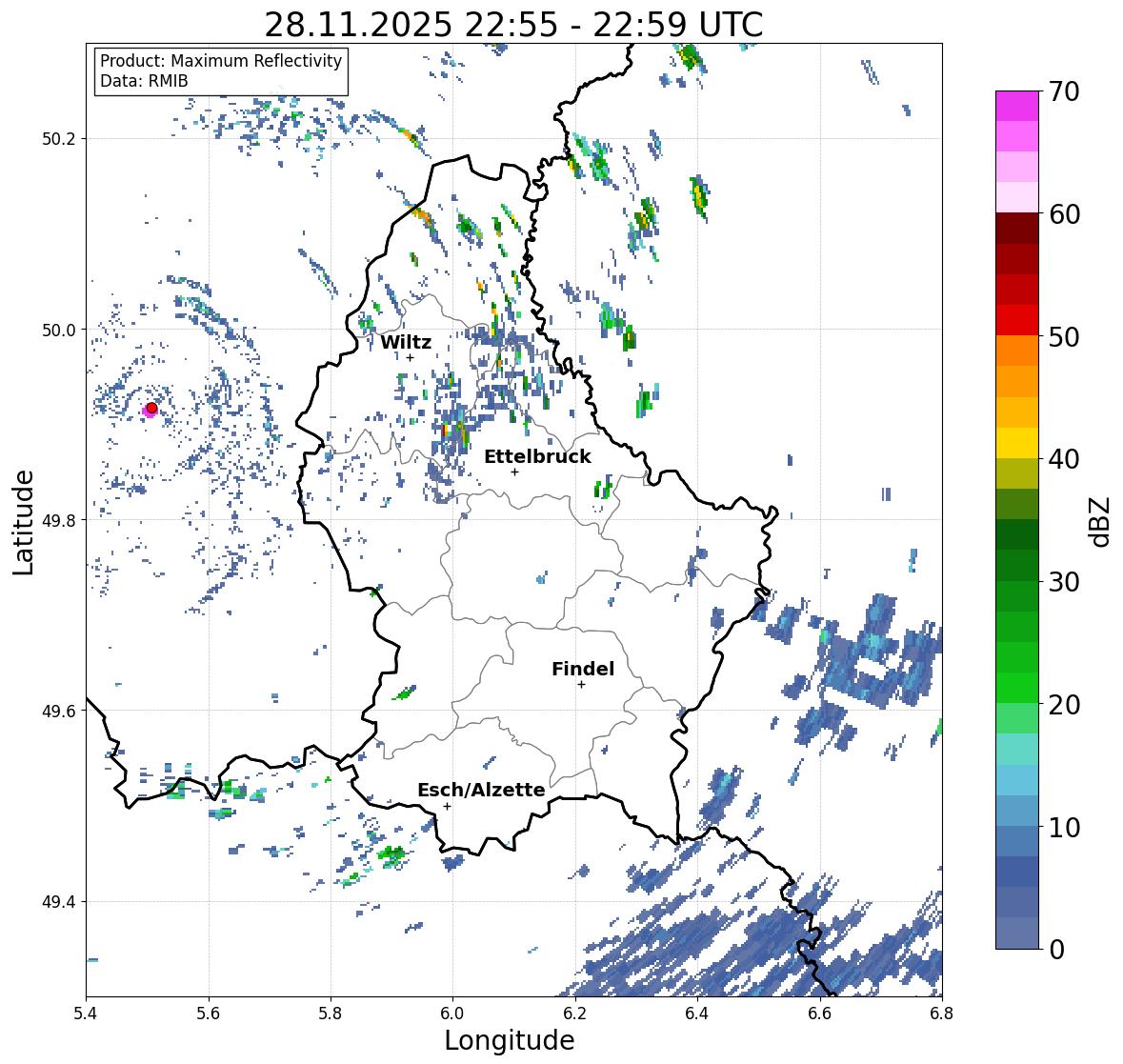Click the 40 dBZ colorbar tick label
Image resolution: width=1123 pixels, height=1064 pixels.
(1064, 459)
